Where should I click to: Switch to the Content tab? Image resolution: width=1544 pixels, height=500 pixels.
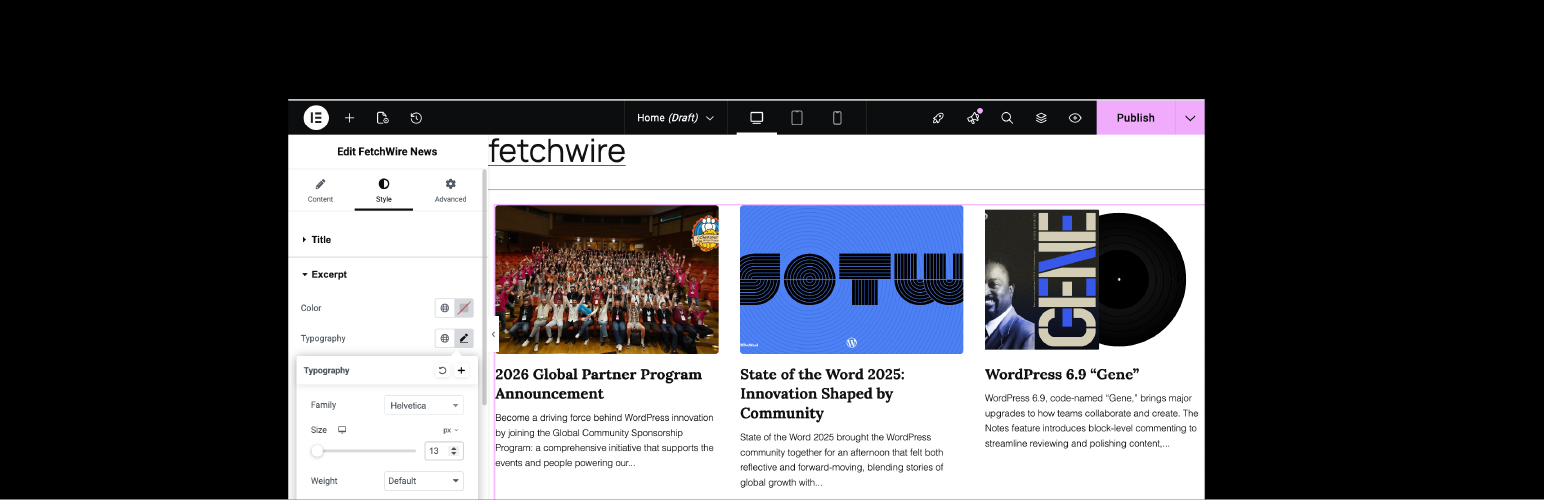(320, 190)
